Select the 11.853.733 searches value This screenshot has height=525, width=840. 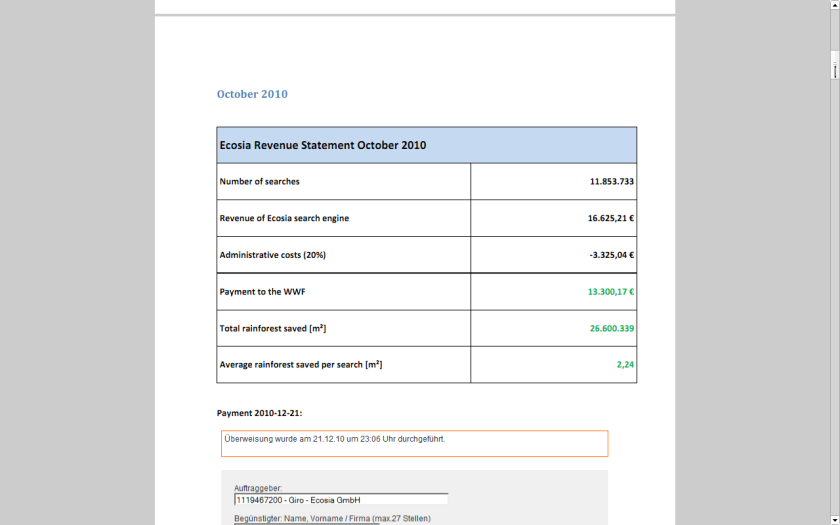coord(611,182)
